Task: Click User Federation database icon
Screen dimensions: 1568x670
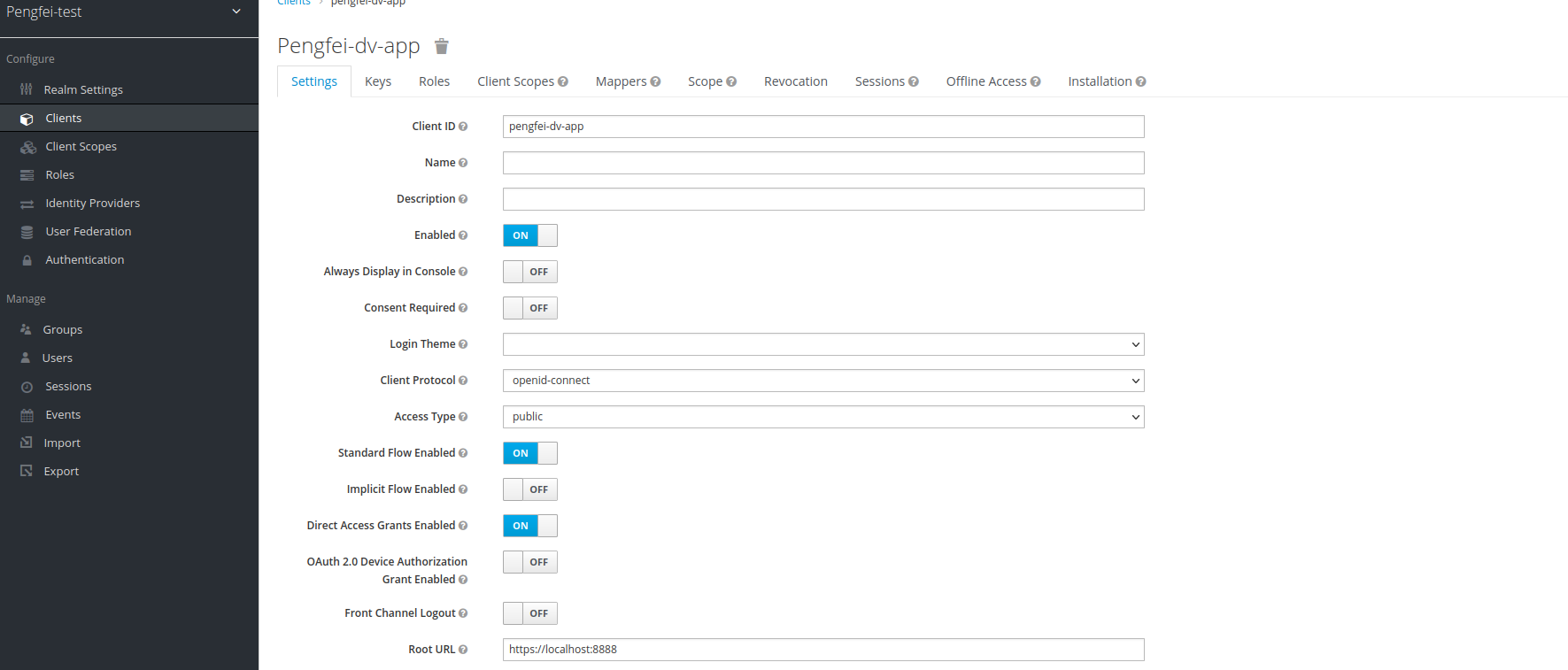Action: click(27, 232)
